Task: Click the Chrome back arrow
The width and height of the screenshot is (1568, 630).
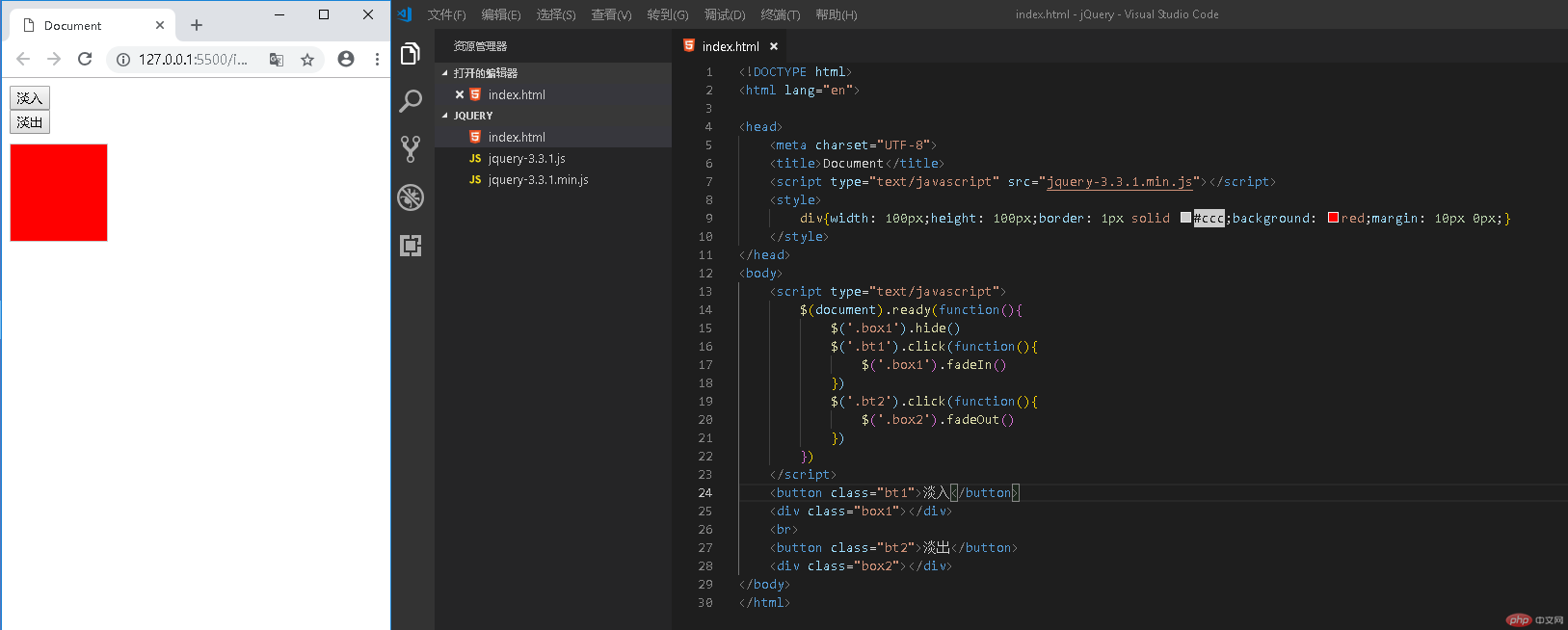Action: 23,59
